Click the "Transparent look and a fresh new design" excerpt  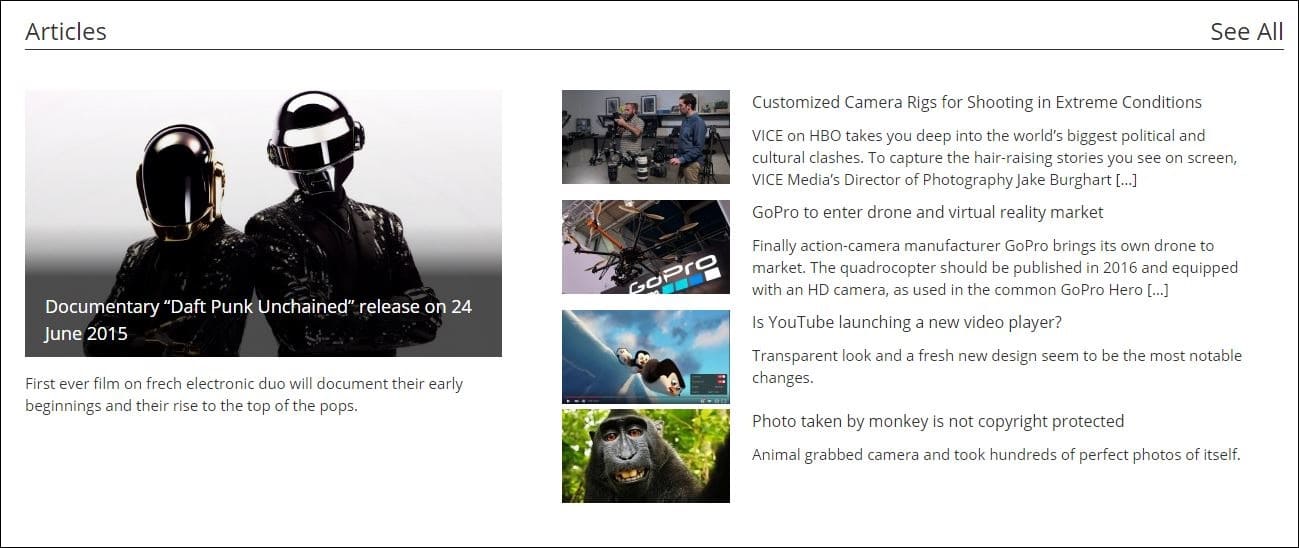click(x=997, y=366)
